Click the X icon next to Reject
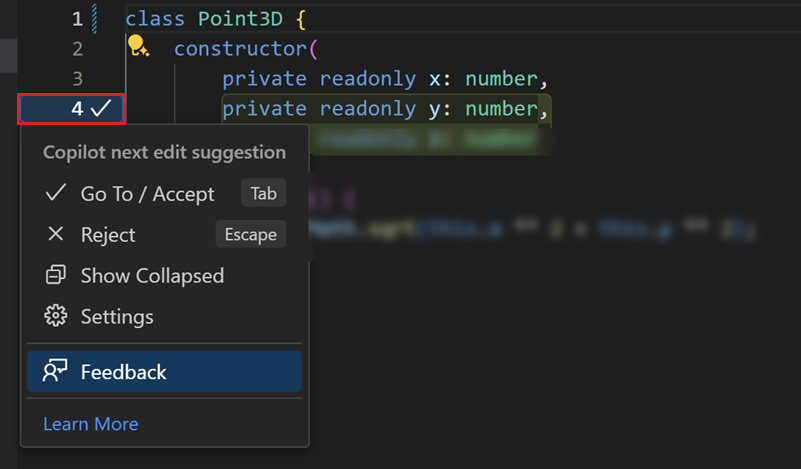The image size is (801, 469). (x=56, y=235)
